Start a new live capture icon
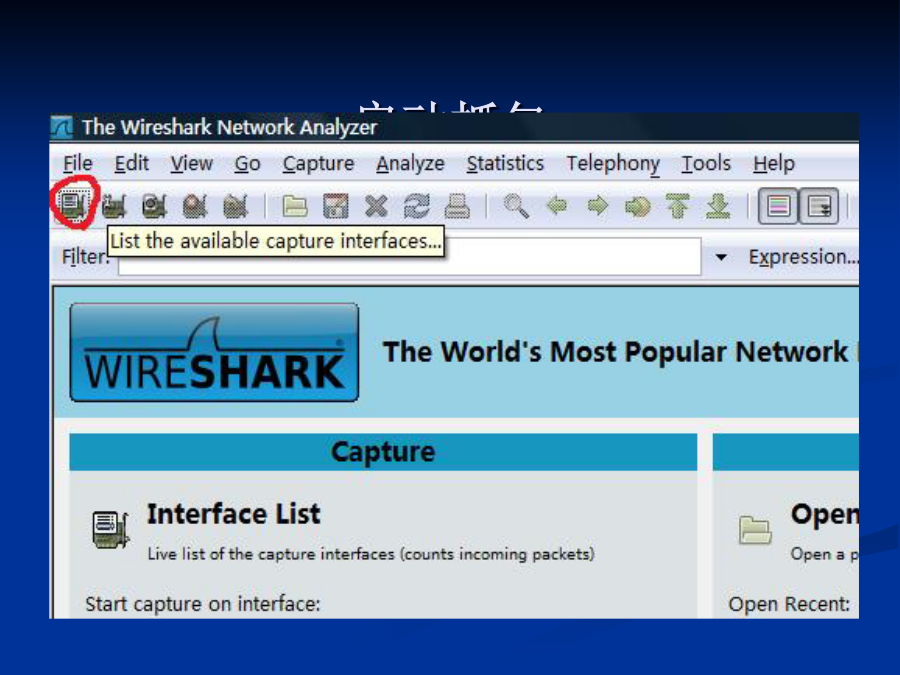Viewport: 900px width, 675px height. [154, 206]
